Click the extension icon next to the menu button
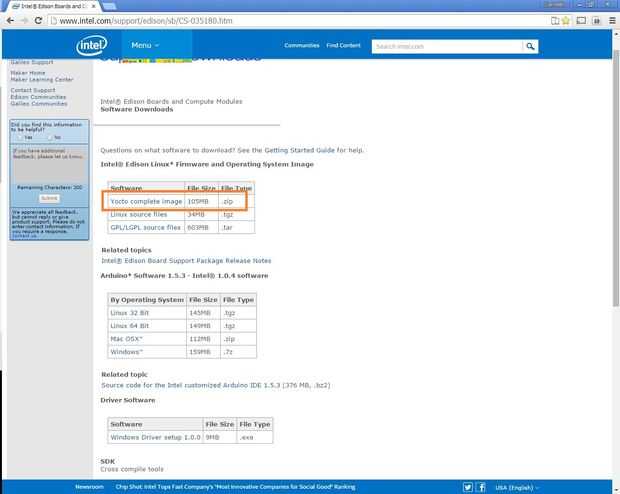Viewport: 620px width, 494px height. pos(597,21)
